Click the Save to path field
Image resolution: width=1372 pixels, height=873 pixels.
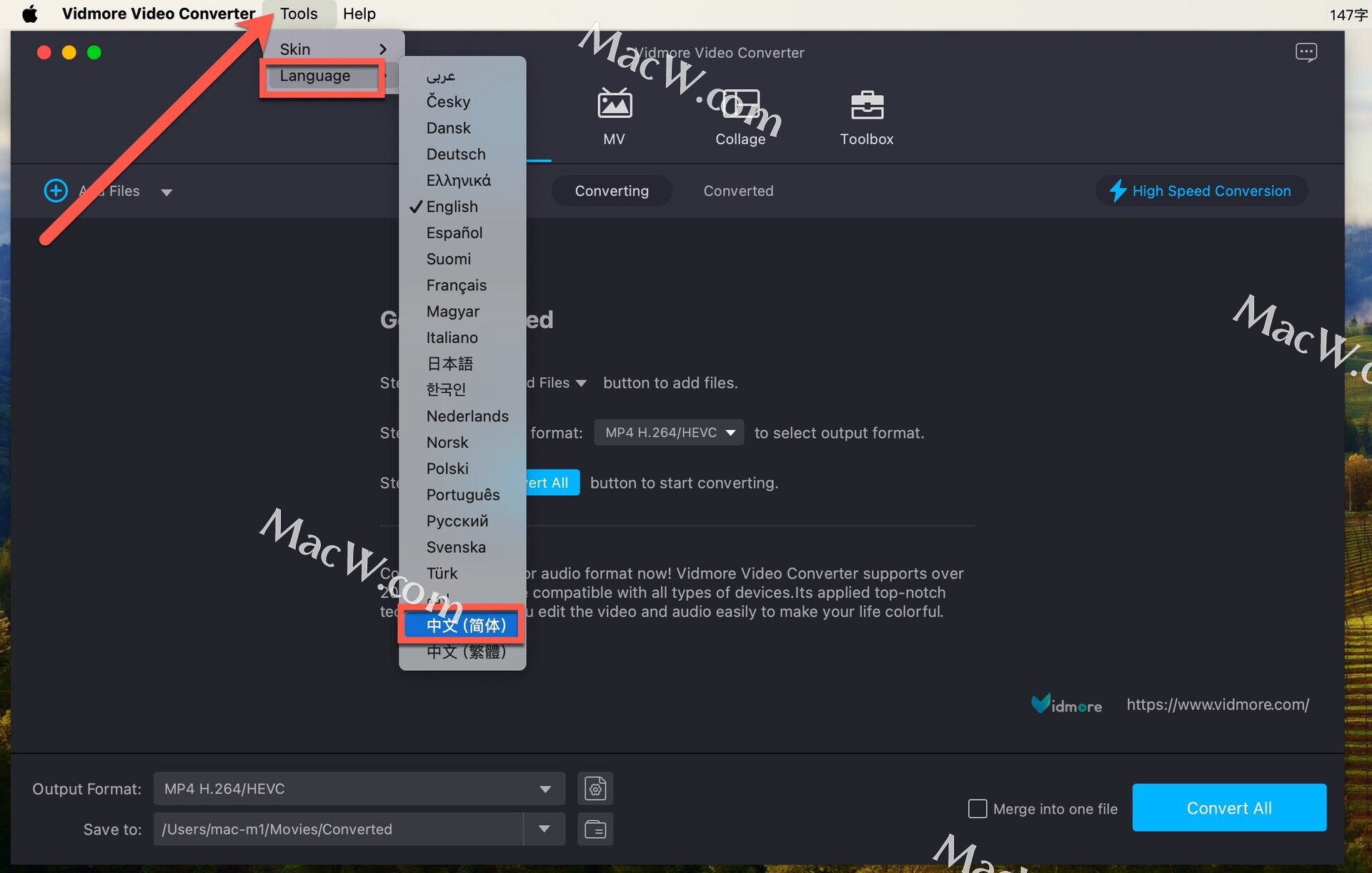[x=338, y=829]
